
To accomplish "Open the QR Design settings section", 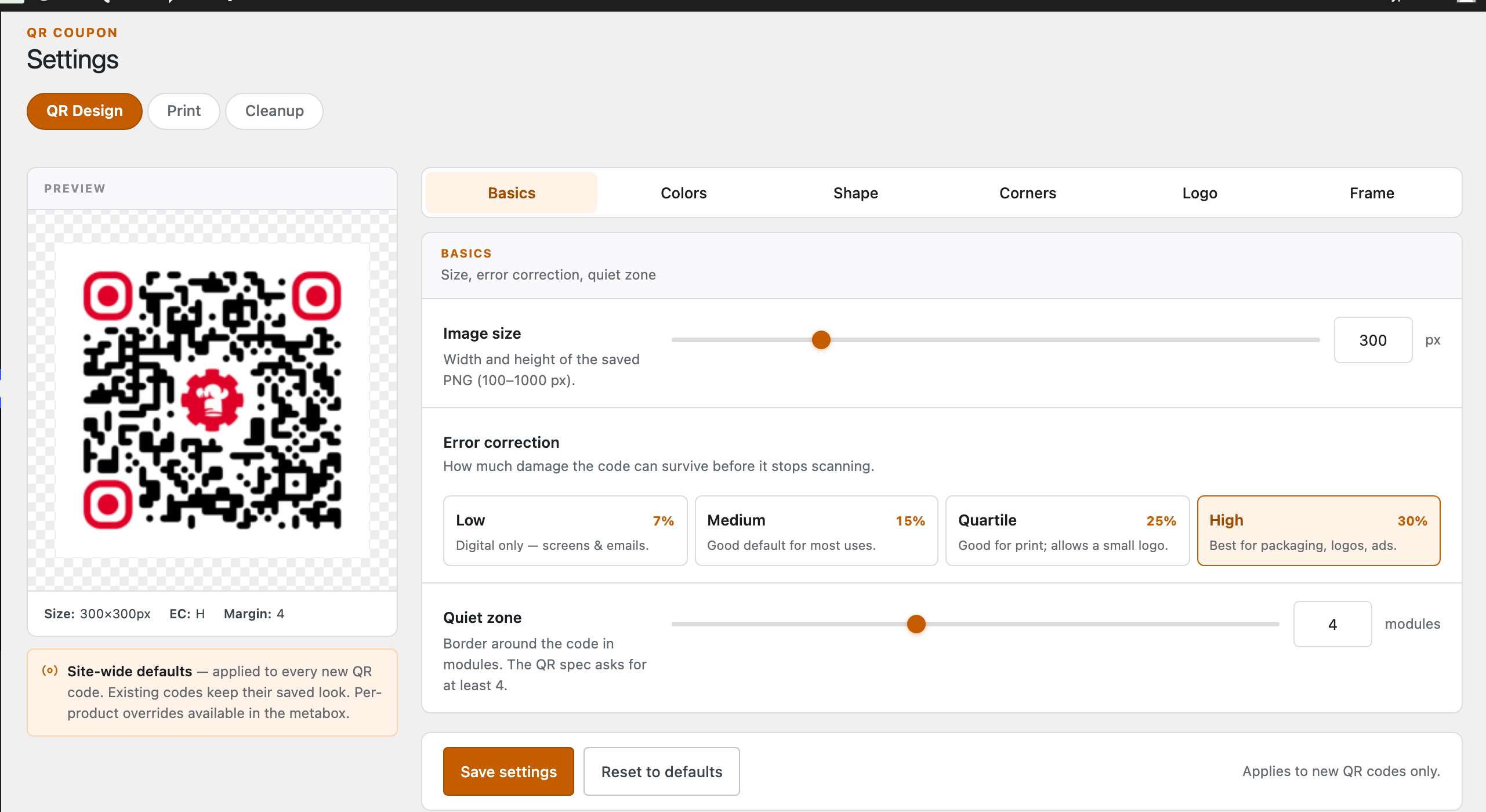I will (x=85, y=111).
